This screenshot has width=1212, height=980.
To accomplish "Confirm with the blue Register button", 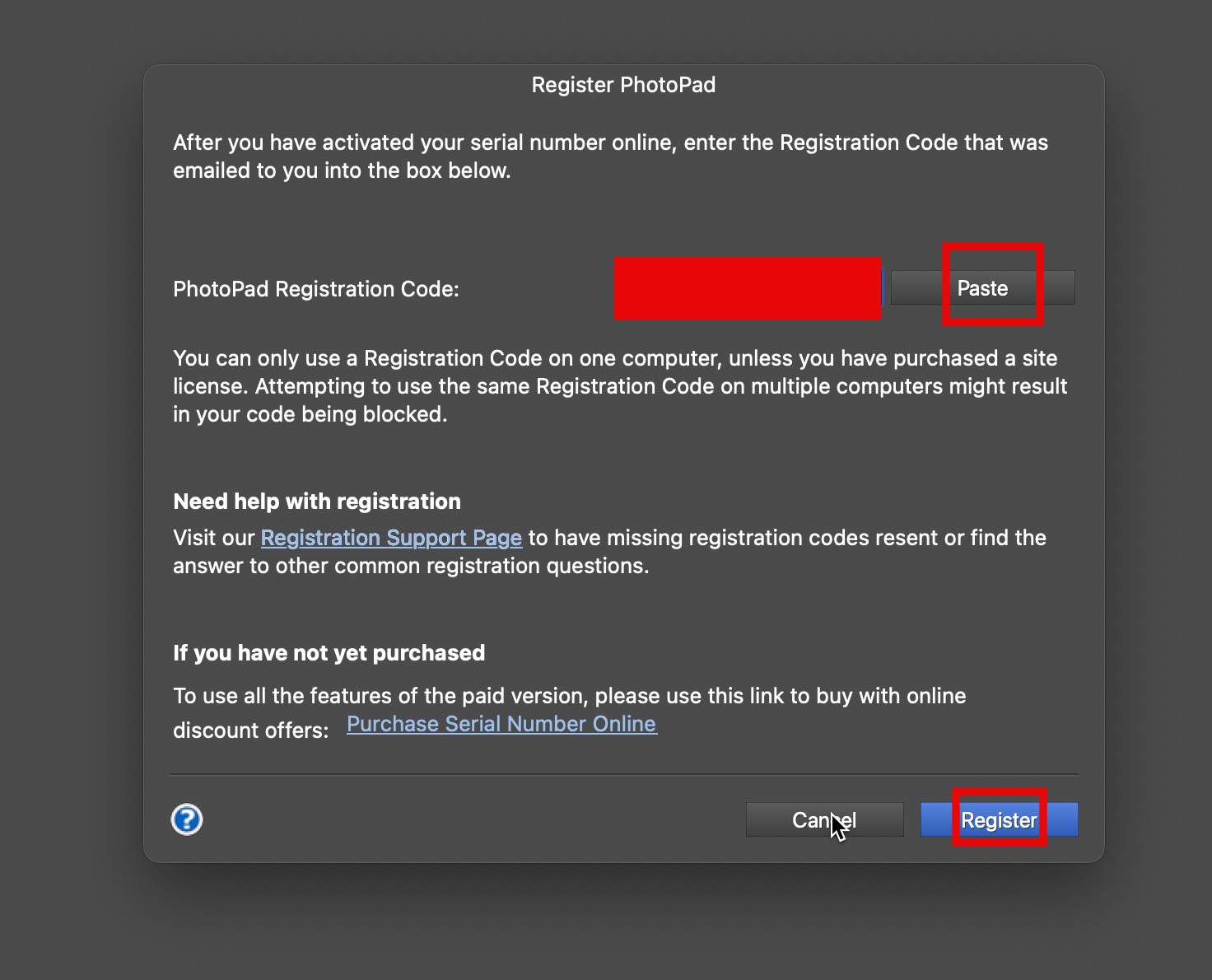I will pyautogui.click(x=999, y=819).
